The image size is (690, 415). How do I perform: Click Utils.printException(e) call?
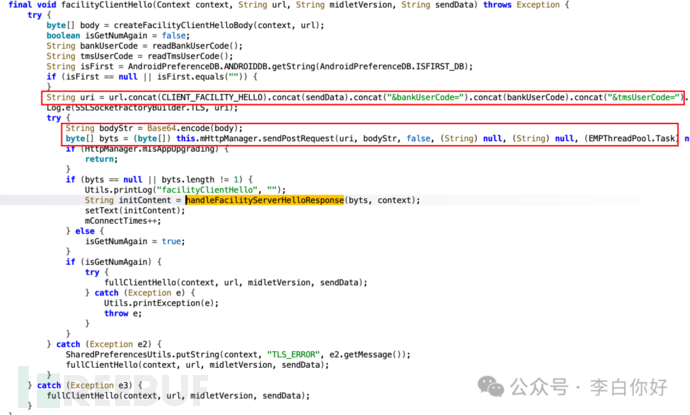[x=159, y=303]
